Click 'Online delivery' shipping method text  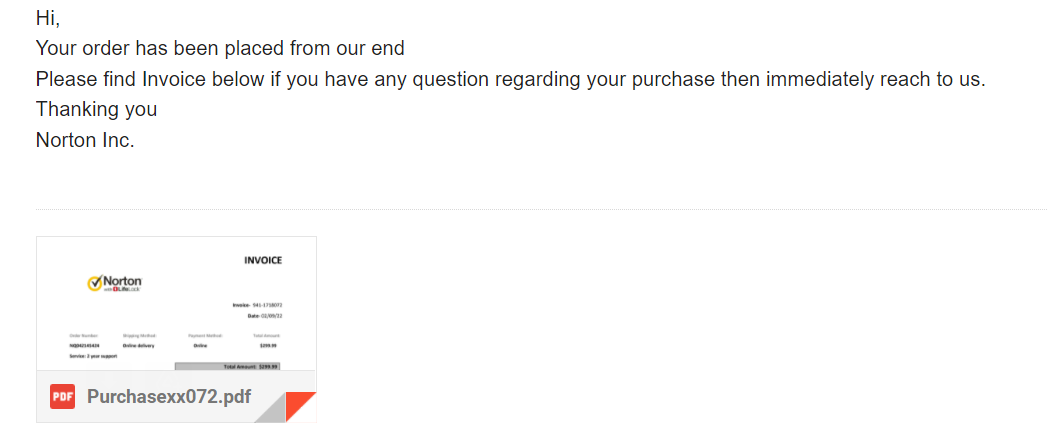click(138, 346)
